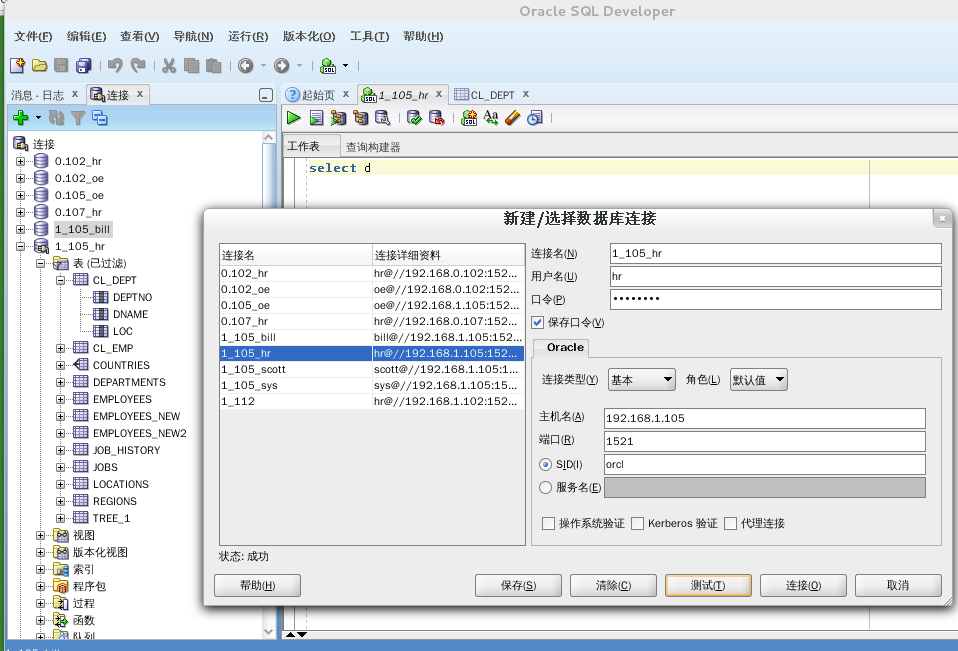Click the Unshared SQL Worksheet icon
Screen dimensions: 958x651
point(469,118)
